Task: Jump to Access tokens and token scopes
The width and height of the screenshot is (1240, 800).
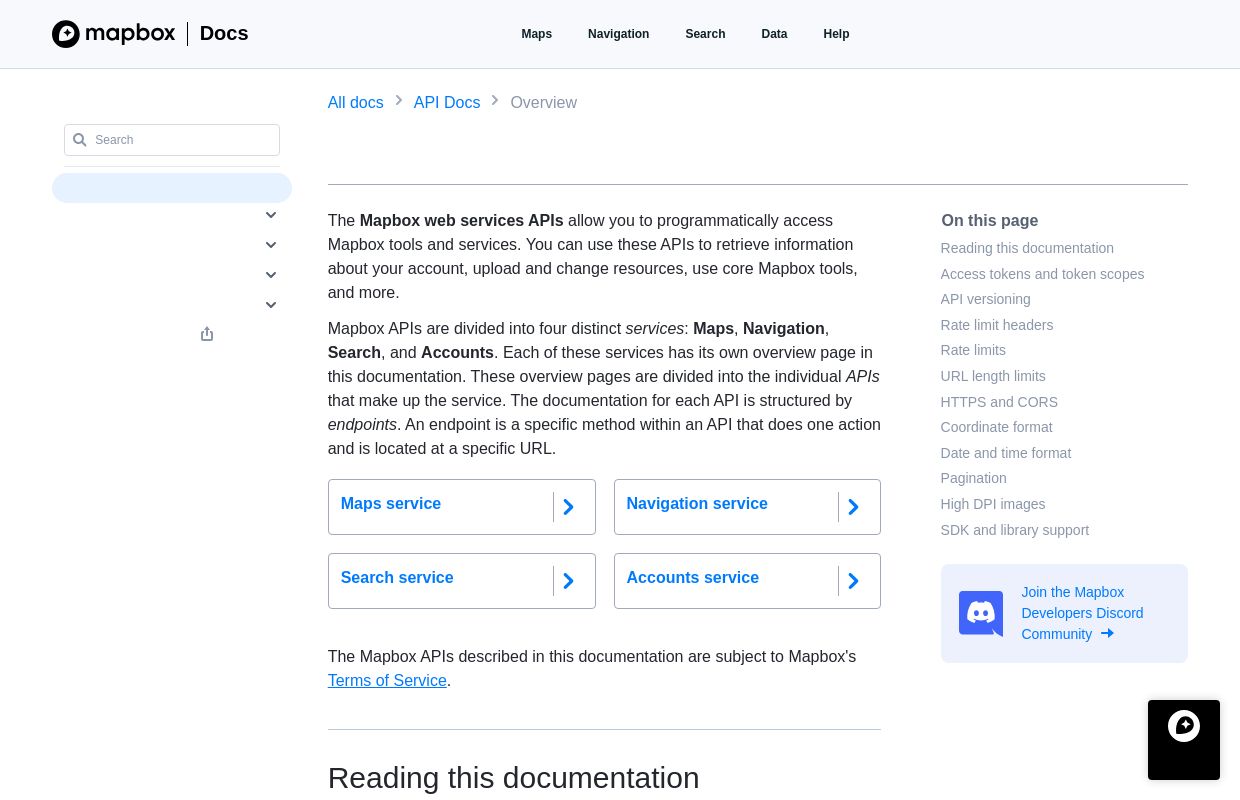Action: point(1042,274)
